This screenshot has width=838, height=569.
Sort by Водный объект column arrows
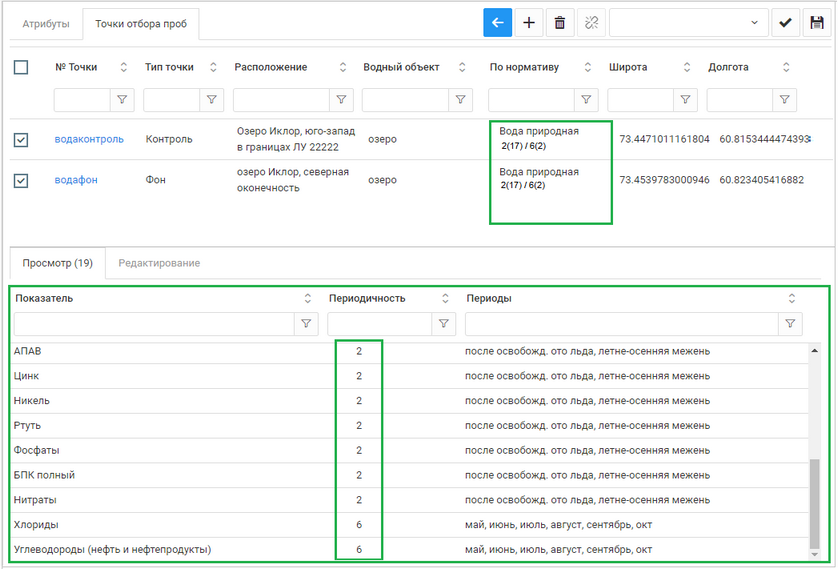point(460,67)
